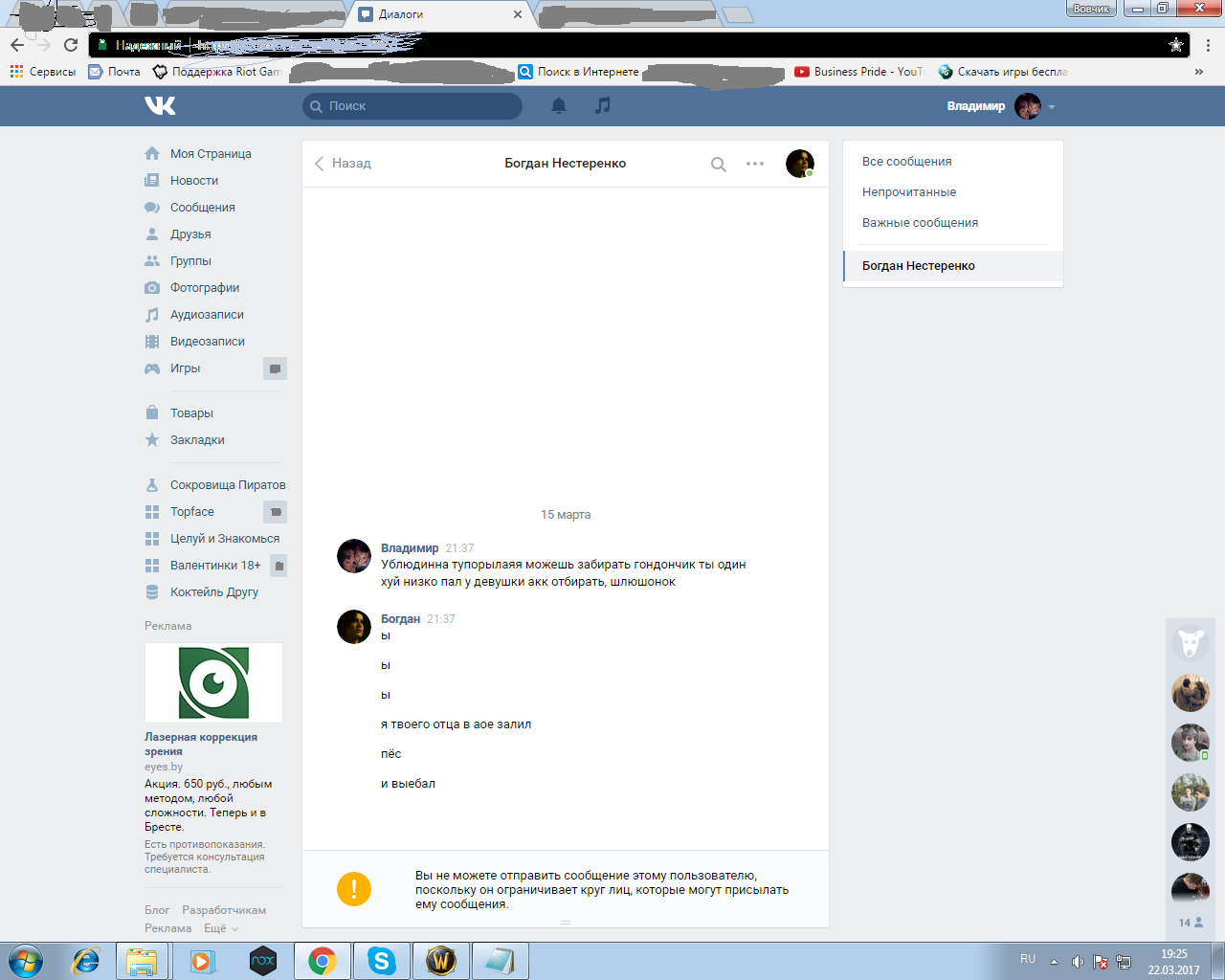Viewport: 1225px width, 980px height.
Task: Click the Games notification icon beside Игры
Action: [x=275, y=368]
